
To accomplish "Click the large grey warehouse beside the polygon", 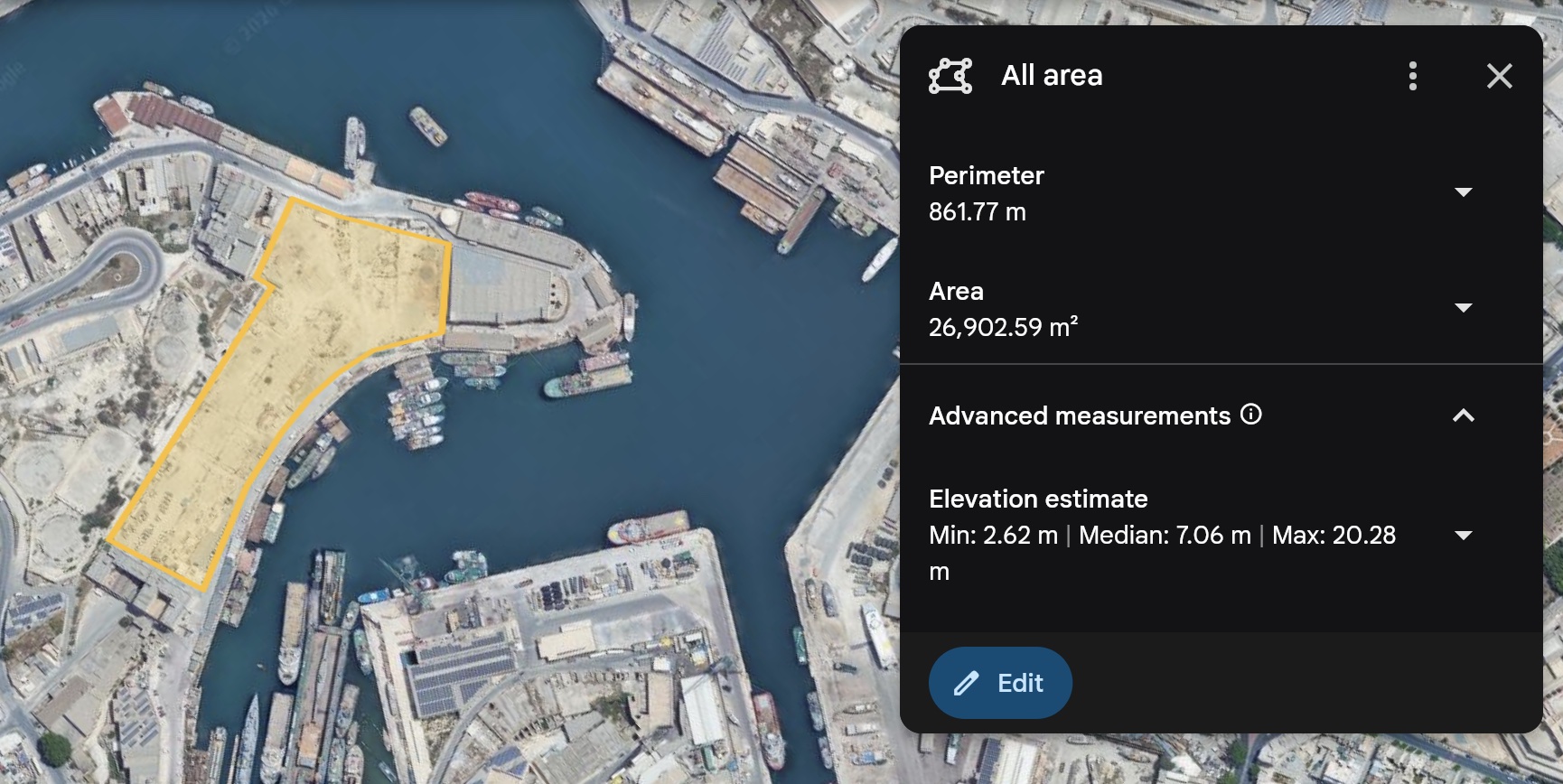I will click(501, 285).
